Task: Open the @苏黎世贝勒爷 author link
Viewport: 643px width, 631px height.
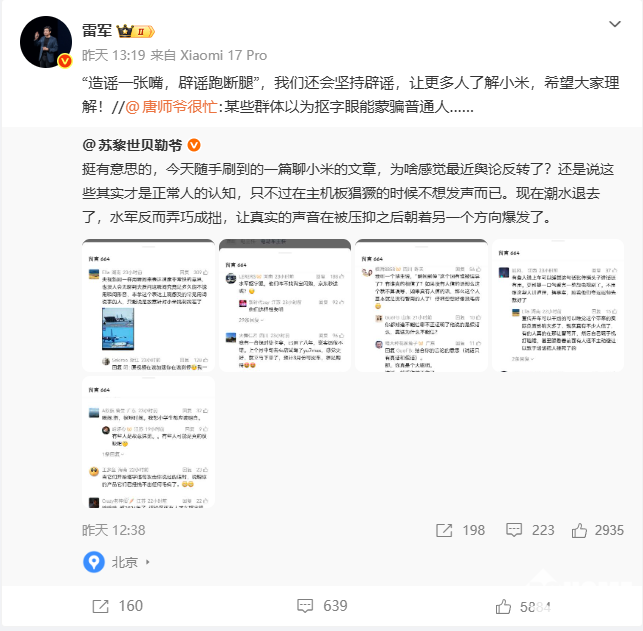Action: [132, 145]
